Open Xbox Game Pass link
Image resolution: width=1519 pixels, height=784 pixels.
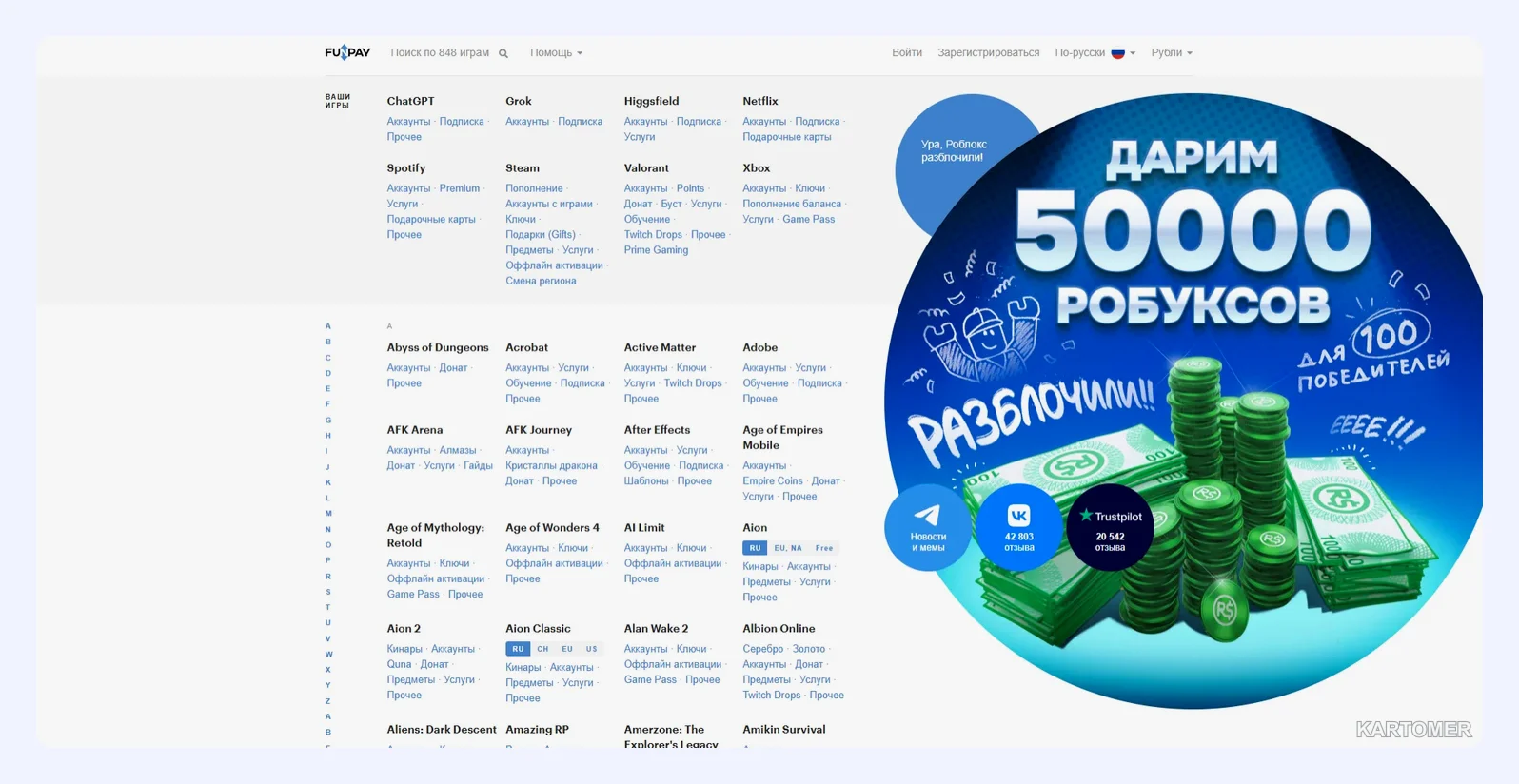click(808, 219)
